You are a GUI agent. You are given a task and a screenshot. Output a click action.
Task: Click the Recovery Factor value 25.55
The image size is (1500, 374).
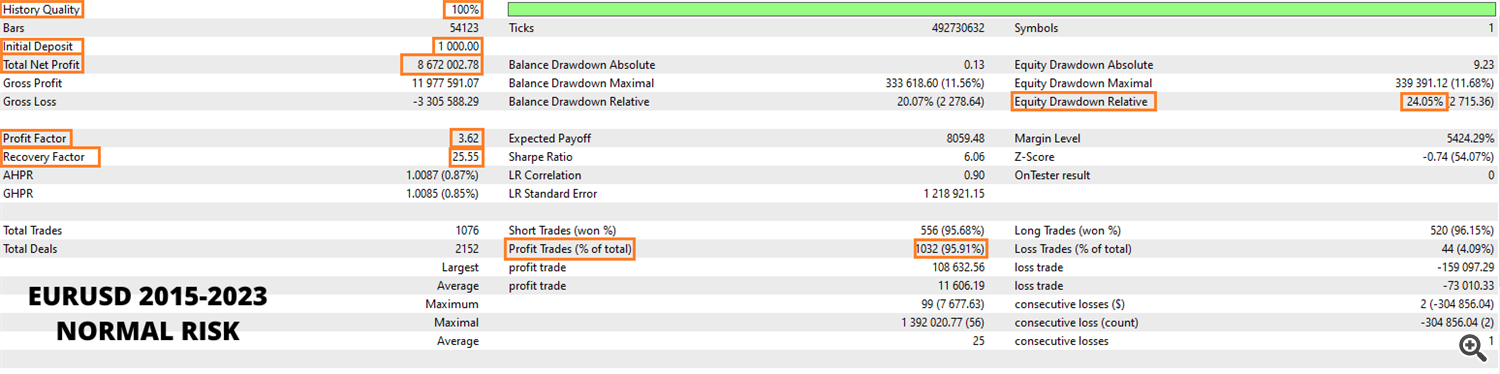click(466, 157)
